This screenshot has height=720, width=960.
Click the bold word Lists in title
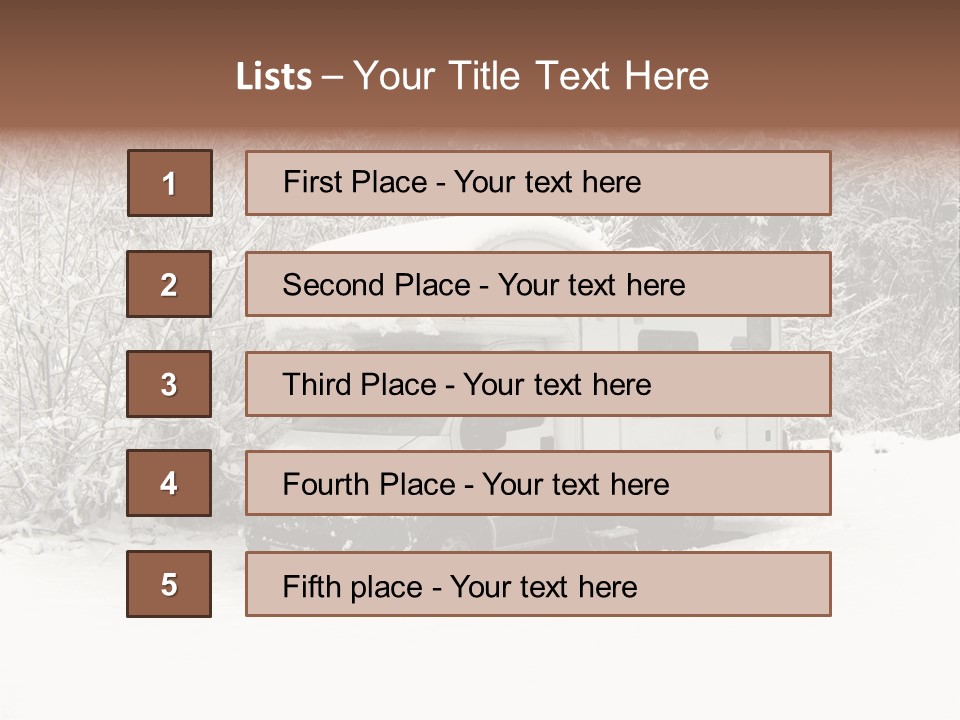[x=273, y=77]
